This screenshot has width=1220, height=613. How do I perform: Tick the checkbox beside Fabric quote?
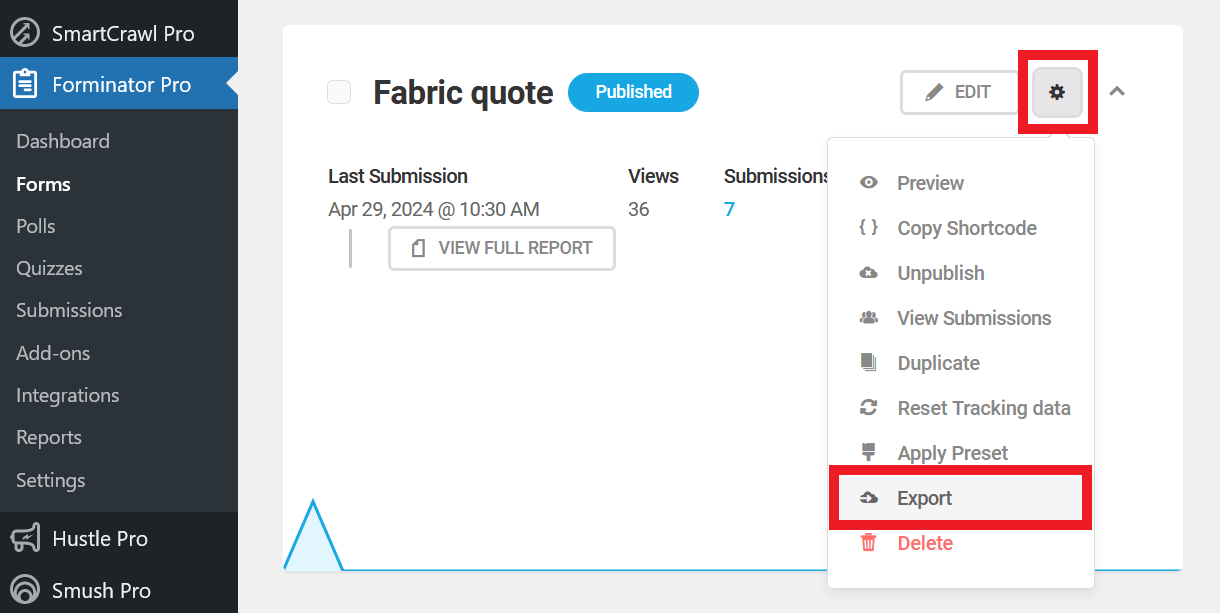pyautogui.click(x=340, y=92)
